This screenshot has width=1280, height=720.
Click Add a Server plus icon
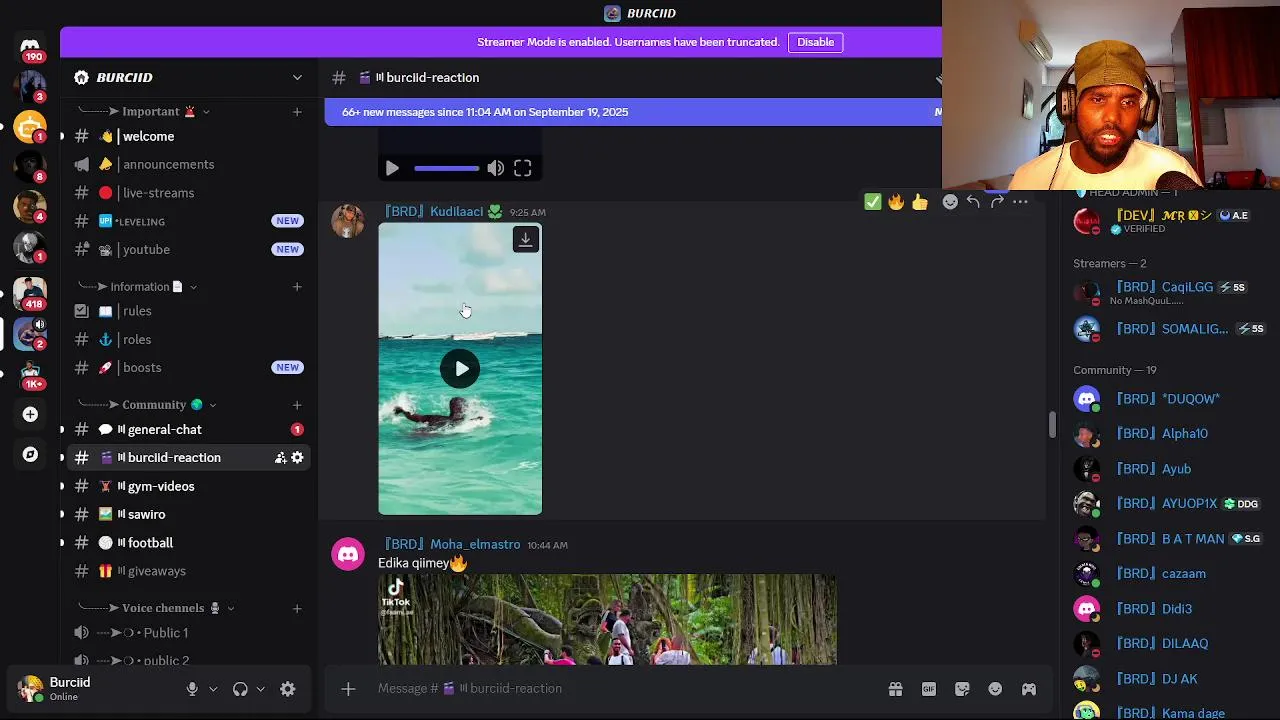point(30,414)
